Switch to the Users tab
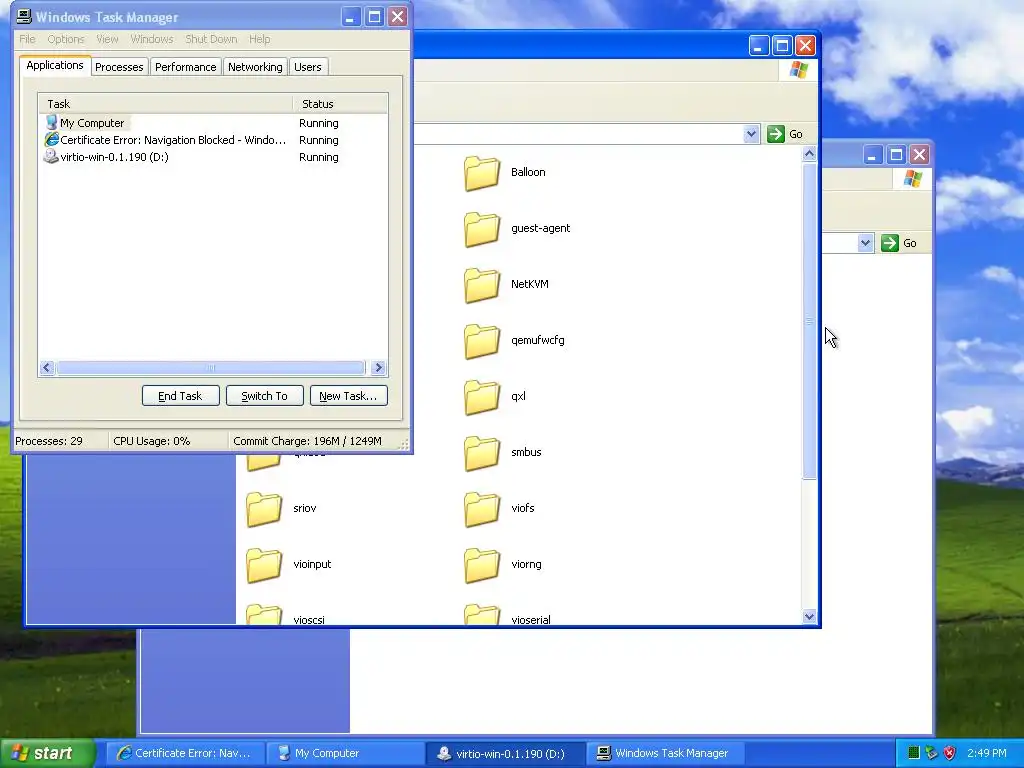The image size is (1024, 768). [308, 67]
